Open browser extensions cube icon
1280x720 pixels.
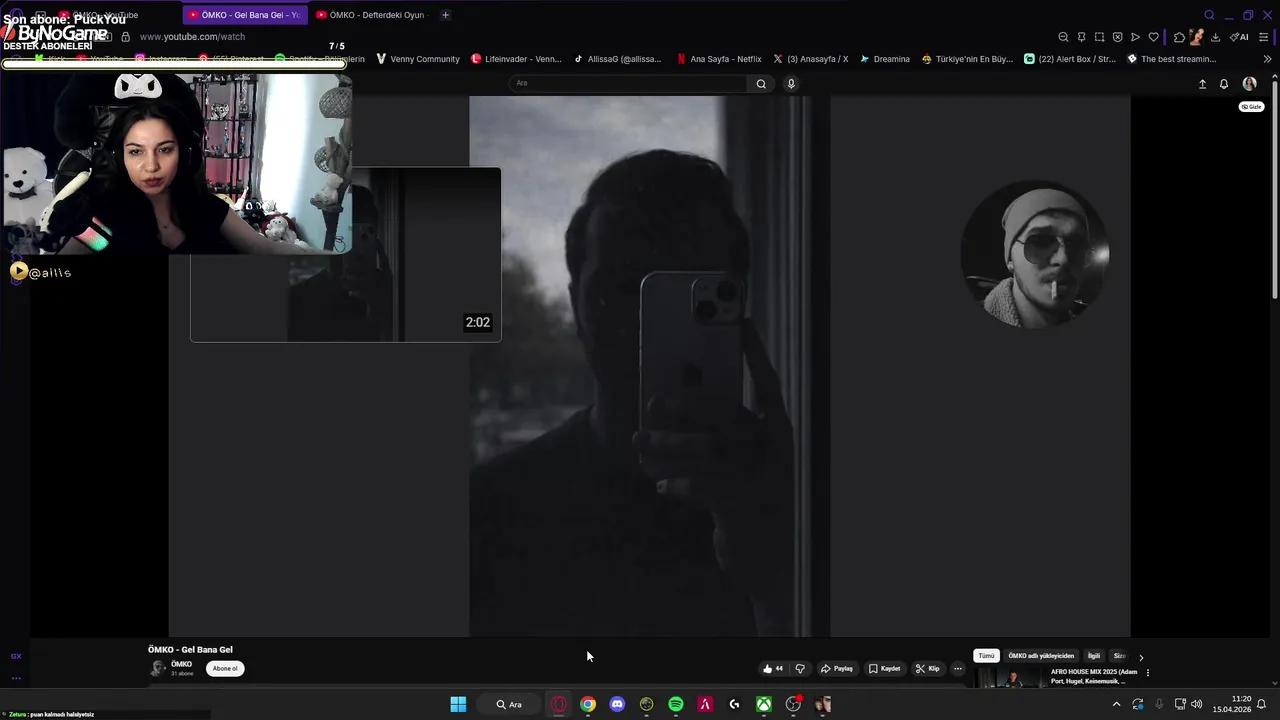point(1179,37)
